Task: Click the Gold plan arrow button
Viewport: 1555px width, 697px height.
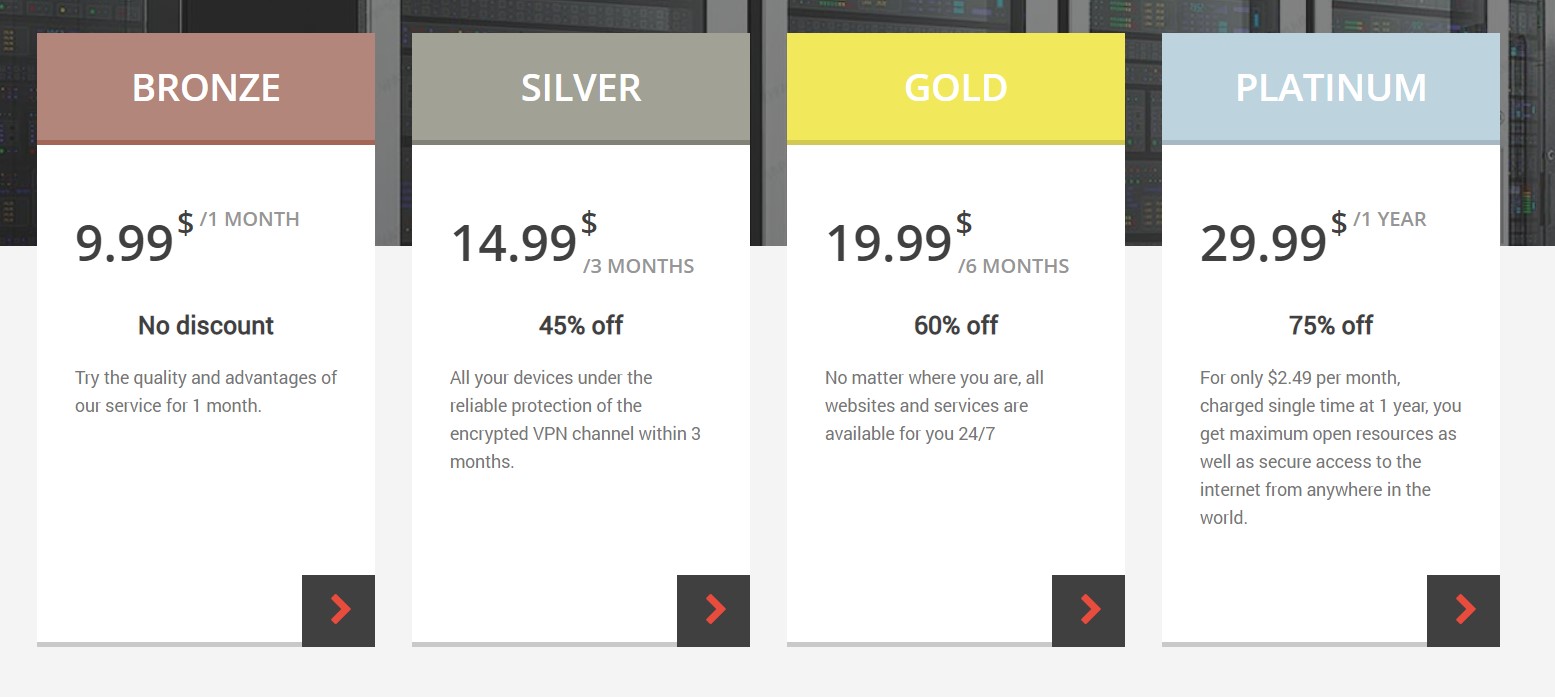Action: click(x=1088, y=610)
